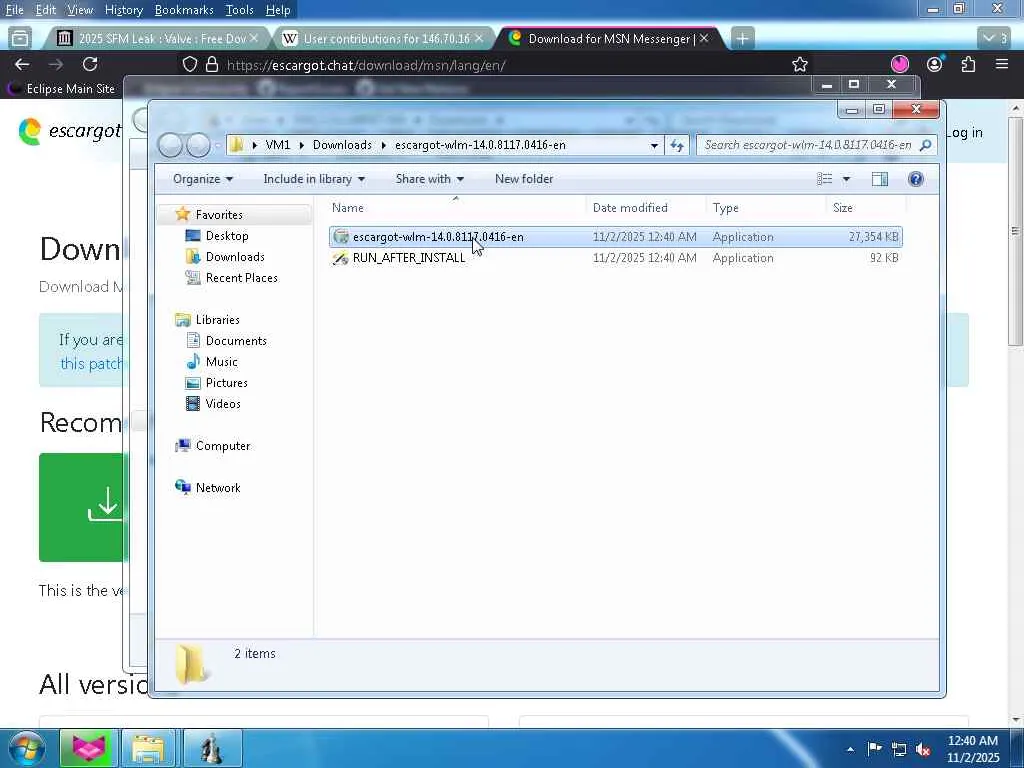Open the browser hamburger menu

point(1002,64)
